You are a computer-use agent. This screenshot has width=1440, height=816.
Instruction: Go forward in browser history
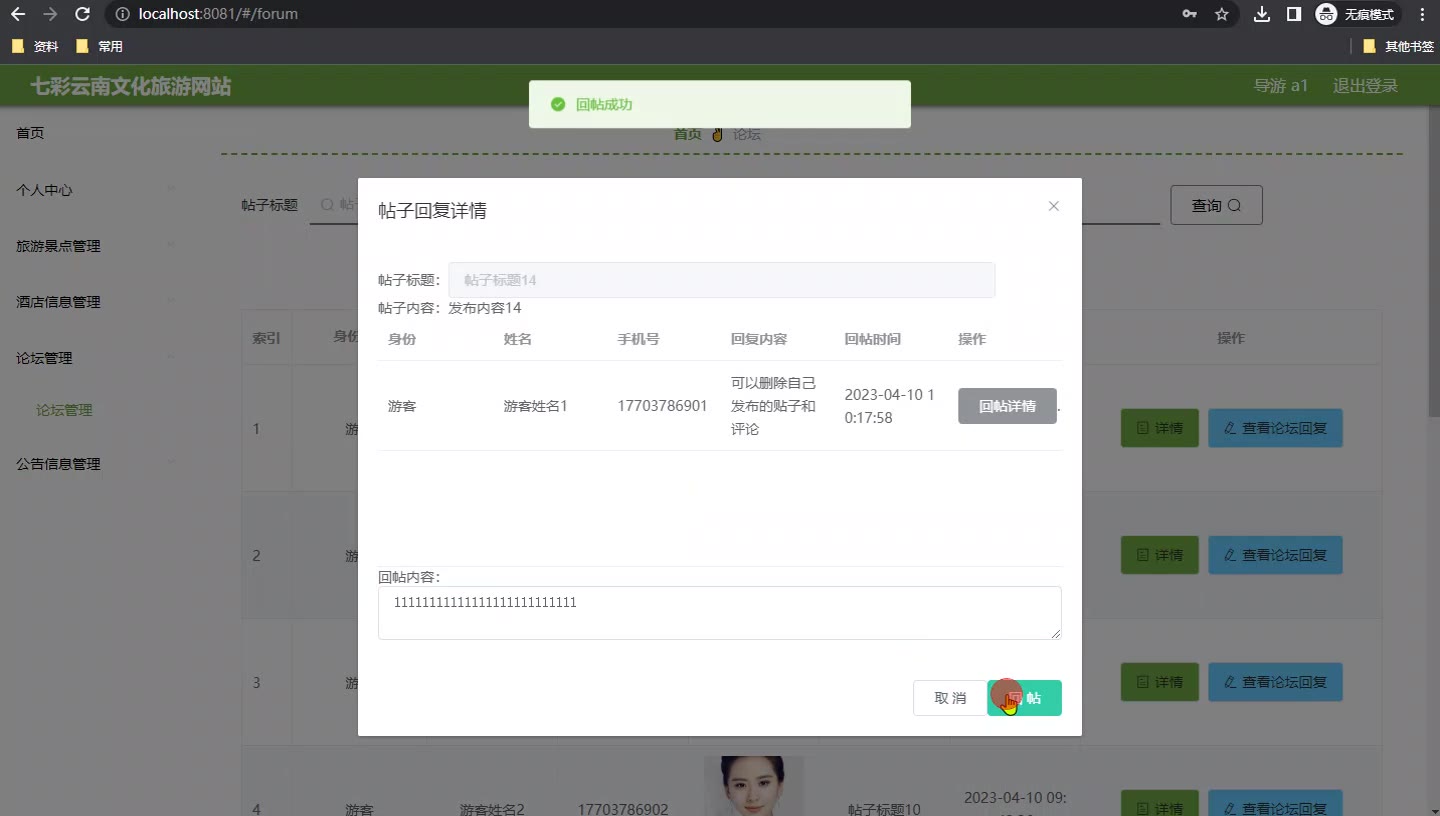(50, 14)
